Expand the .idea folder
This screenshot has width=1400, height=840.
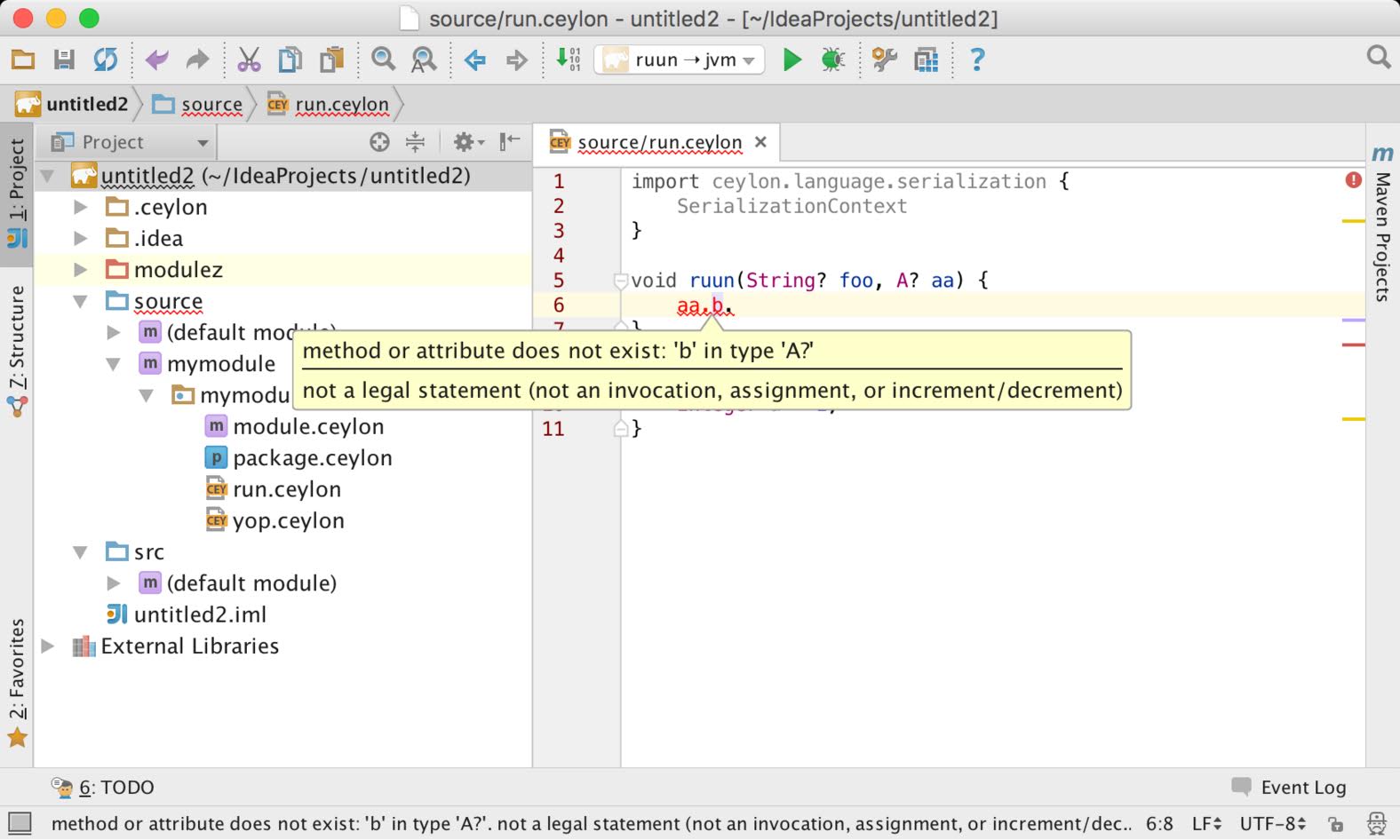point(81,239)
